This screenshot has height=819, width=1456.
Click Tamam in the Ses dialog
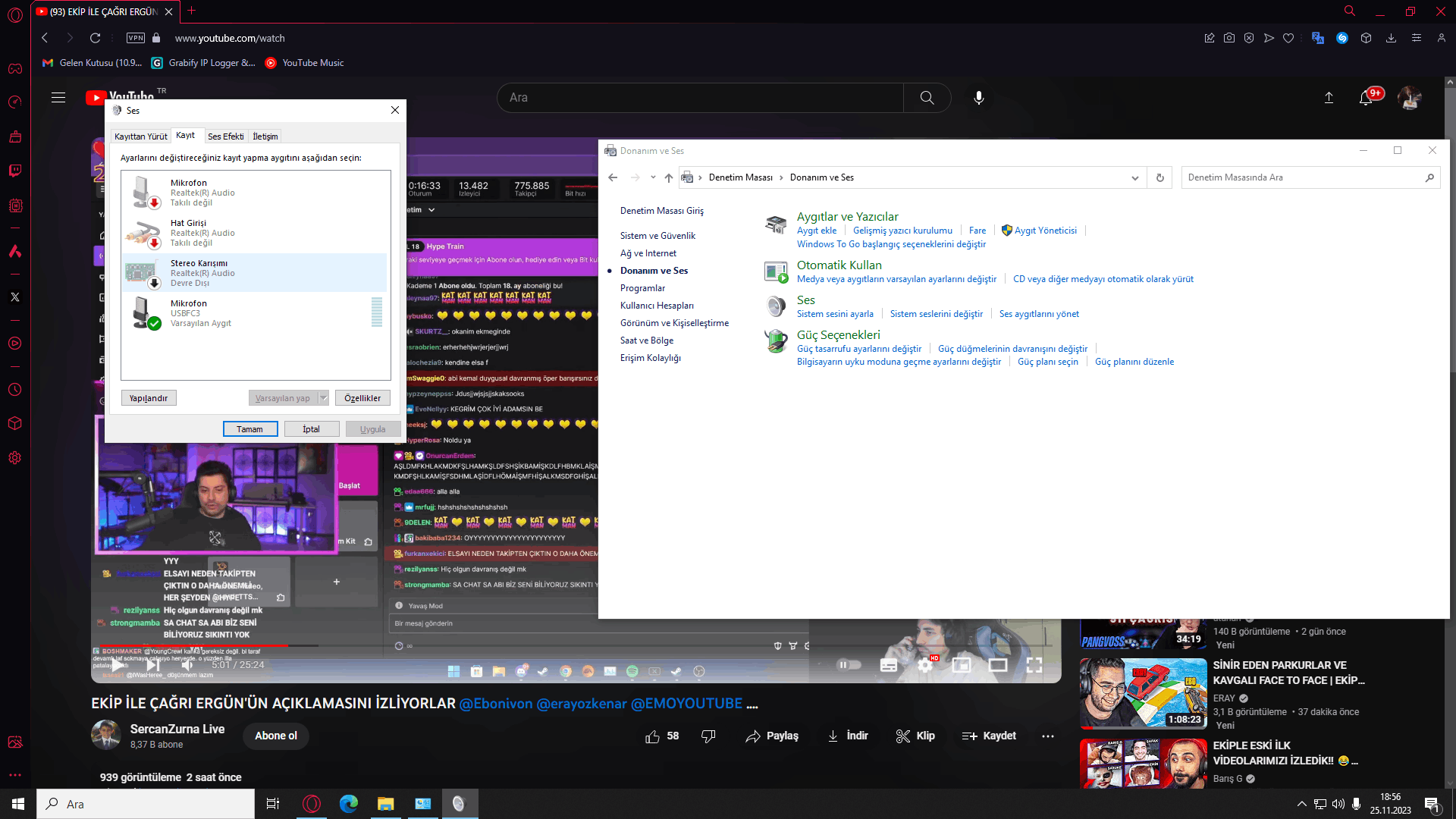(250, 429)
